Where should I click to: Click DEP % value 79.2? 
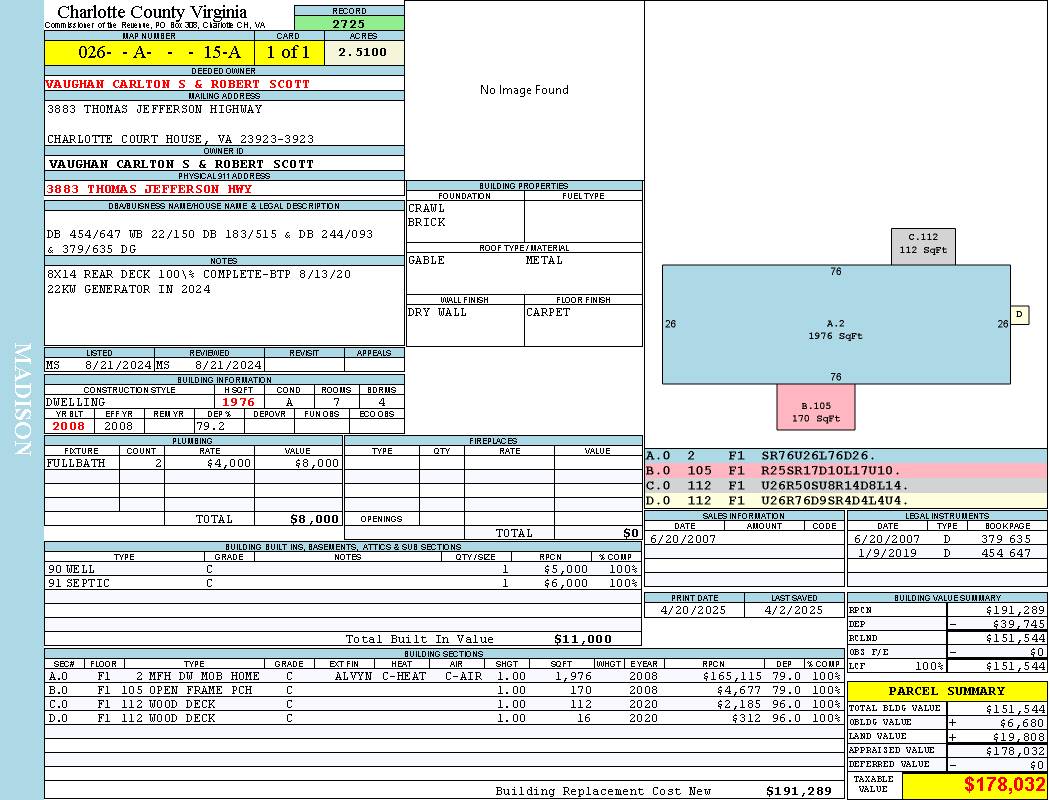[x=210, y=426]
